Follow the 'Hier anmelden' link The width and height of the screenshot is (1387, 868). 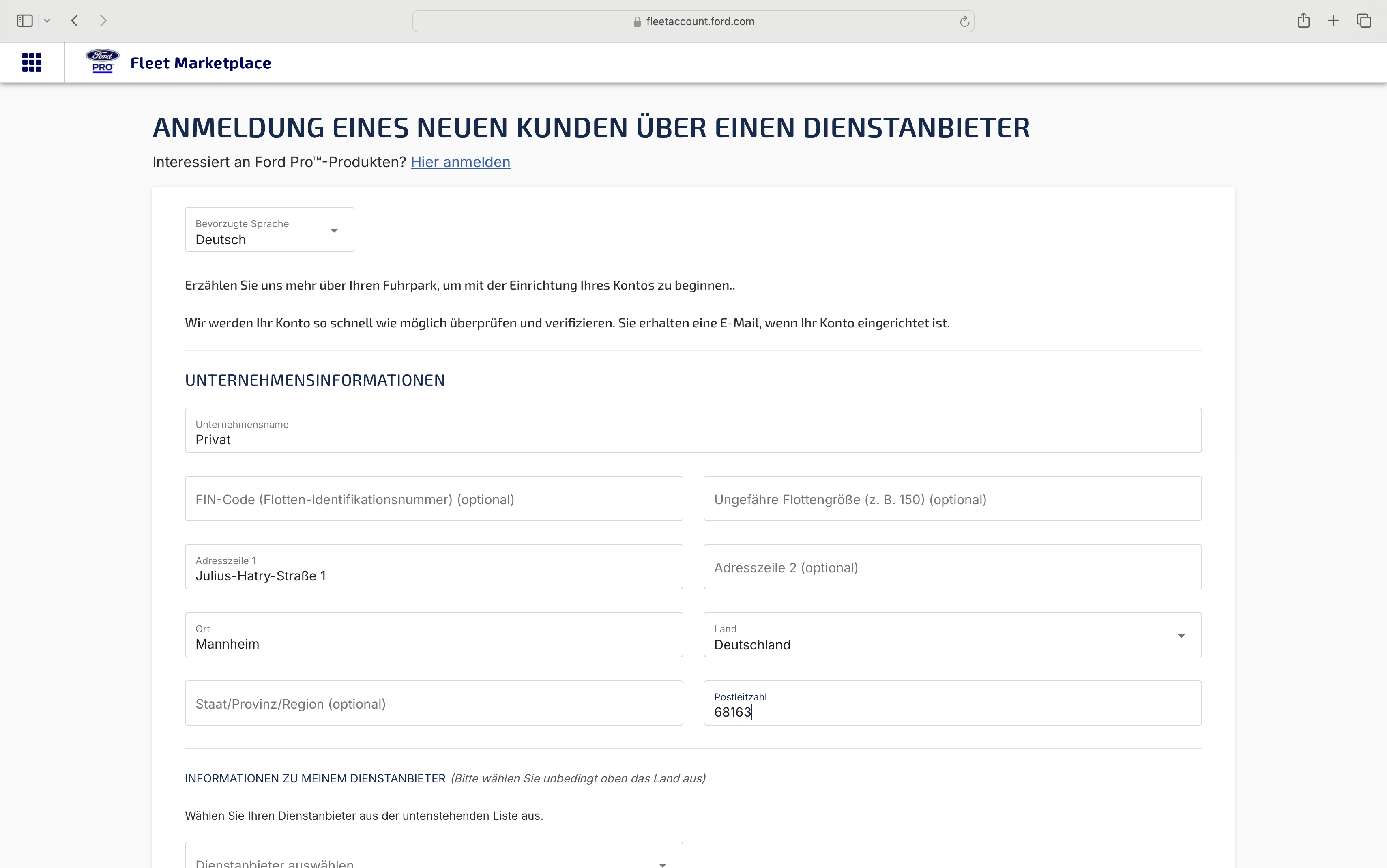coord(460,162)
